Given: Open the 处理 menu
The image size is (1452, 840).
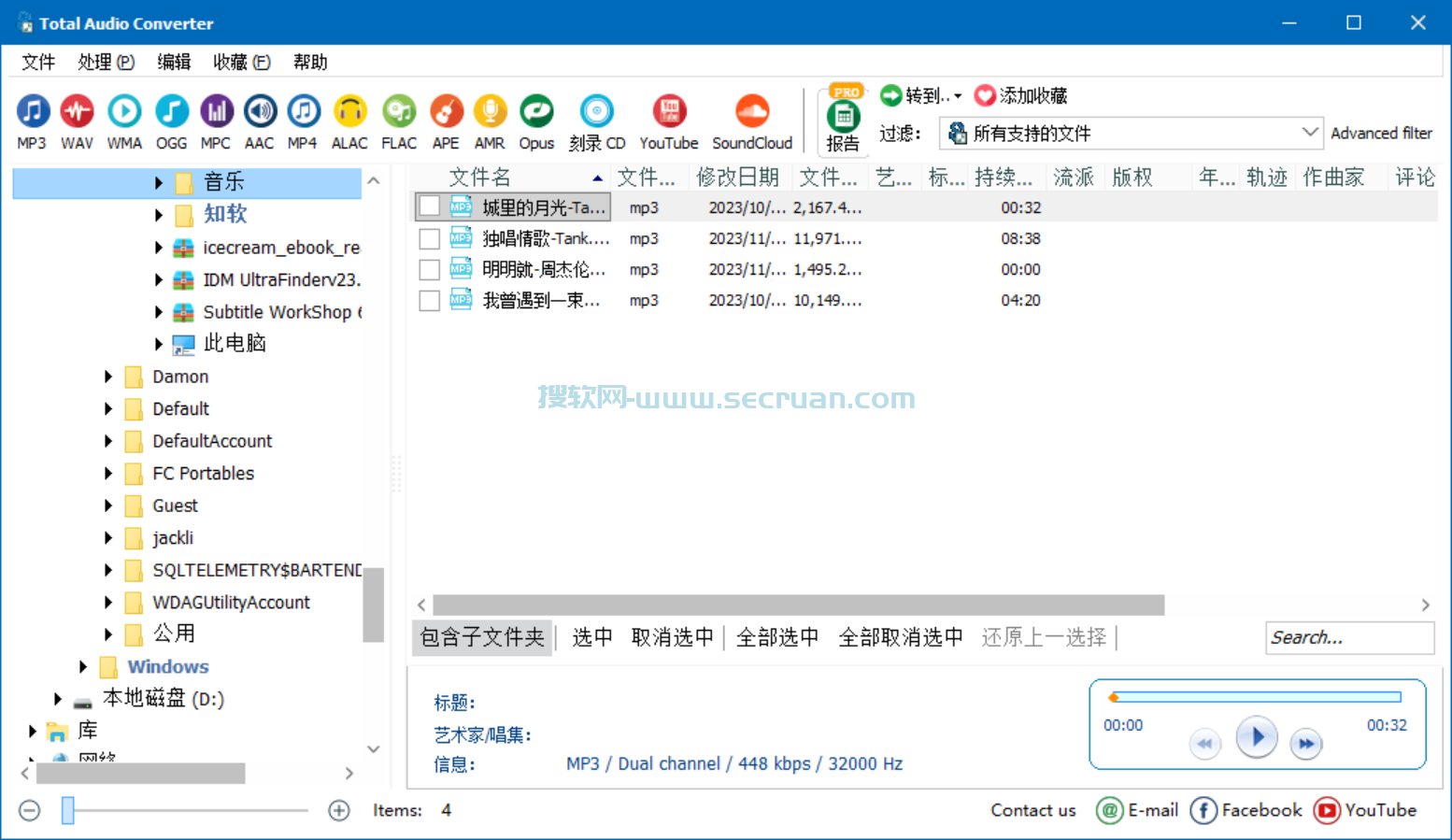Looking at the screenshot, I should click(106, 62).
